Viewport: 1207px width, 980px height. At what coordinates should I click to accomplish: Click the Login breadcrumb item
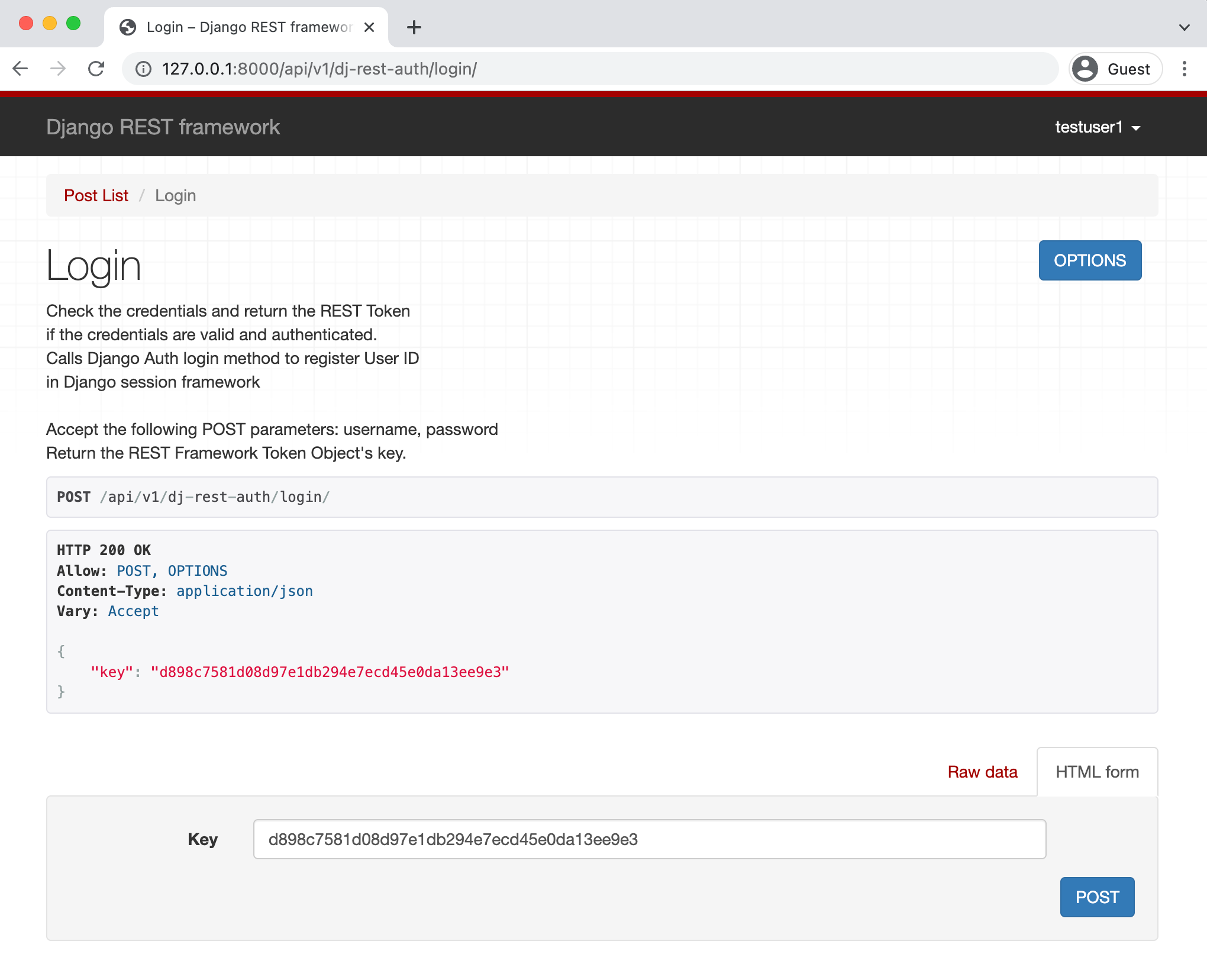[x=175, y=196]
